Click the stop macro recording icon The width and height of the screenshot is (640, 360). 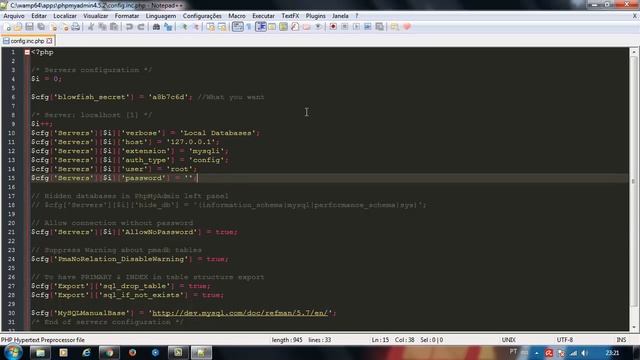pyautogui.click(x=344, y=27)
